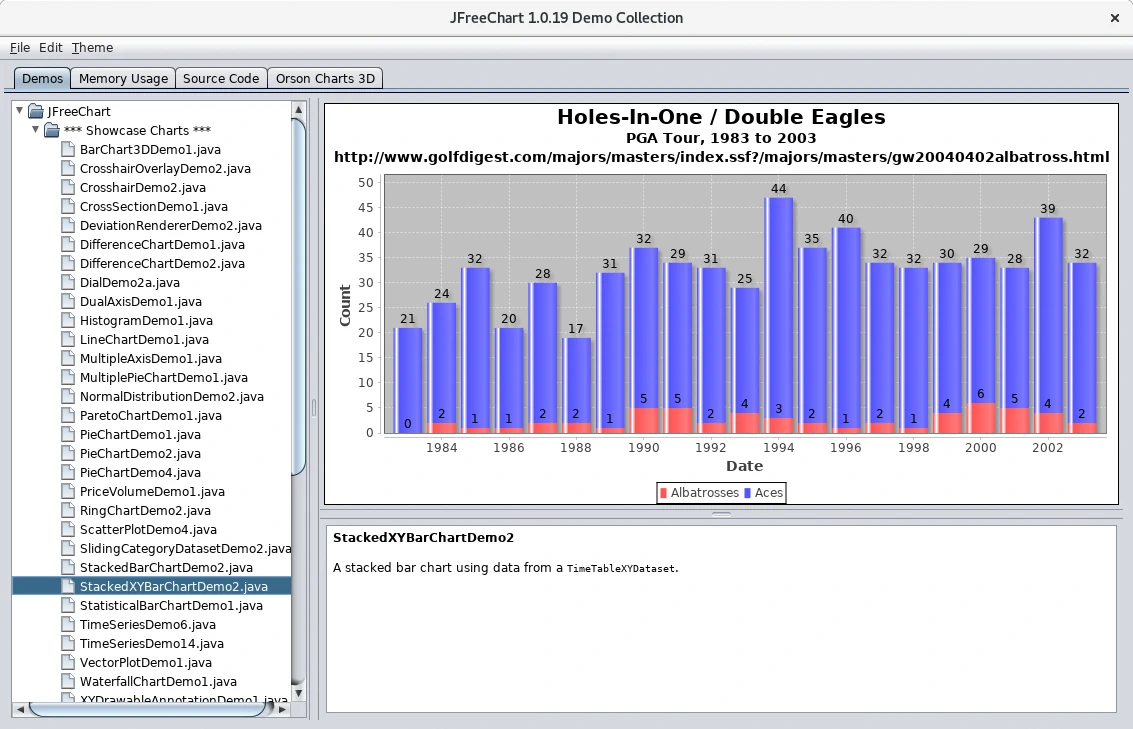1133x729 pixels.
Task: Click the red Albatrosses legend swatch
Action: tap(663, 493)
